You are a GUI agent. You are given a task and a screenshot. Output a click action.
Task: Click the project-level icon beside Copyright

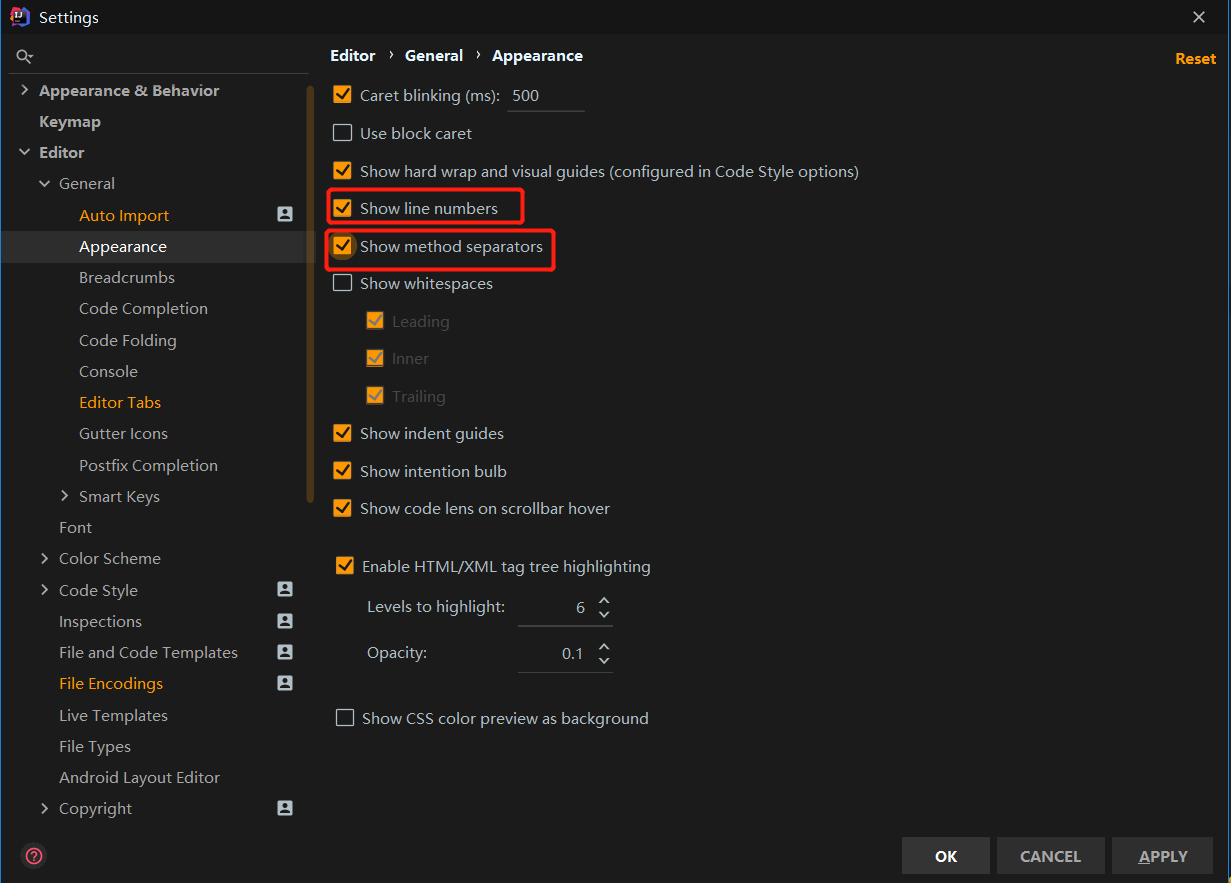285,808
